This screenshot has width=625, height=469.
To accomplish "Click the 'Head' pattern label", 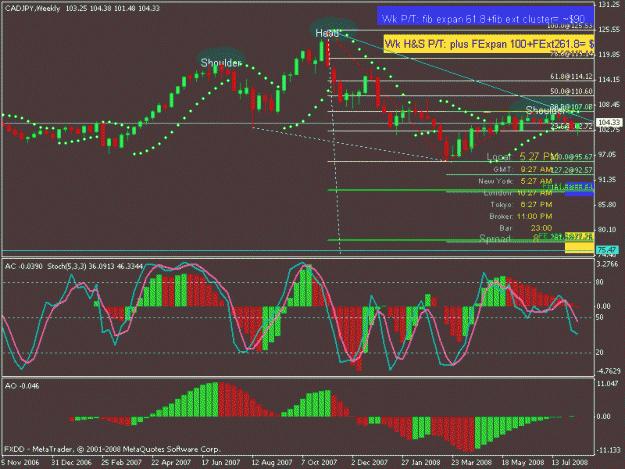I will (327, 33).
